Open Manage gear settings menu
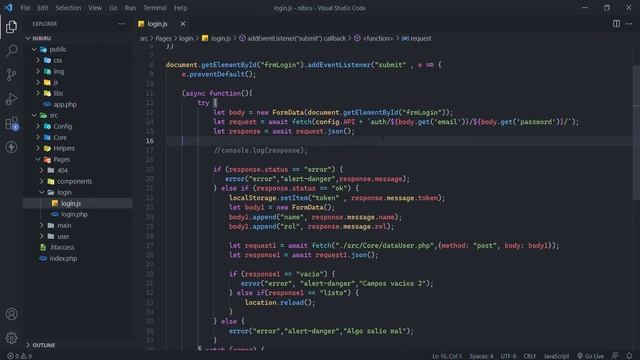Screen dimensions: 640x360 click(x=11, y=338)
